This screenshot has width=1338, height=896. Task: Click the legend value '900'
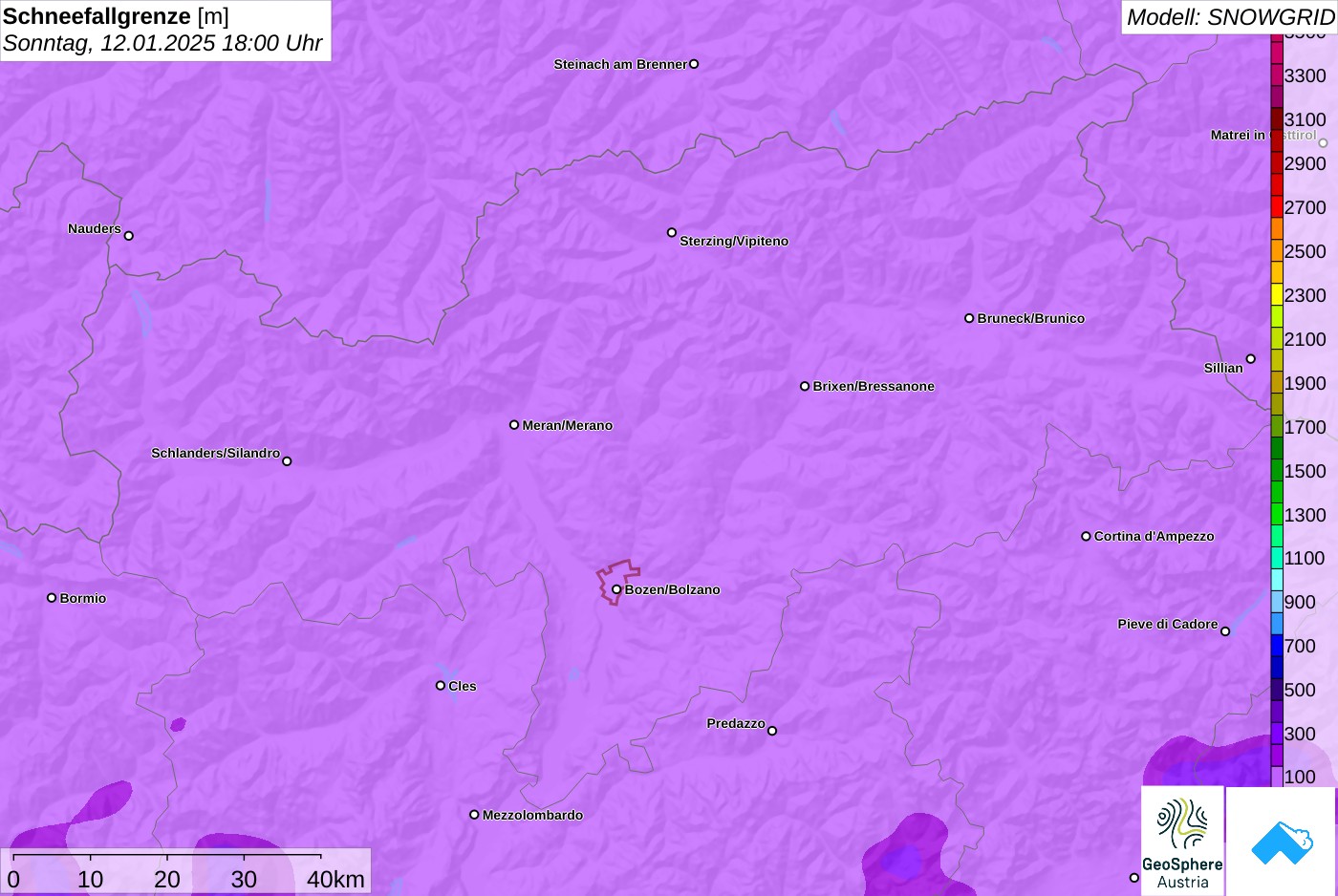[x=1300, y=602]
